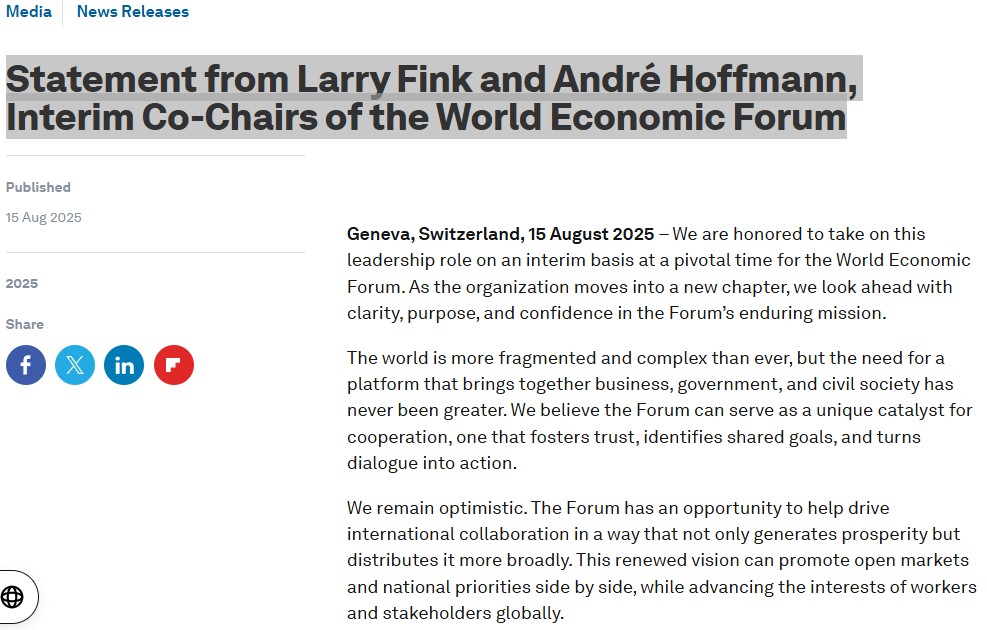The height and width of the screenshot is (630, 987).
Task: Open the globe language selector
Action: (13, 597)
